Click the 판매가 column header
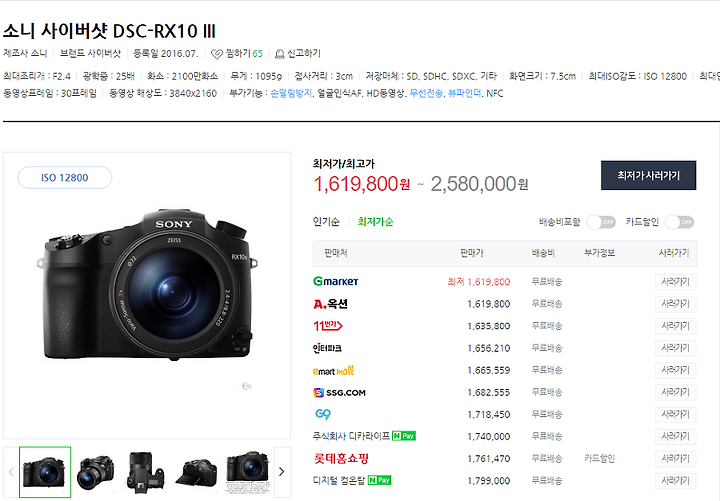Viewport: 720px width, 501px height. click(472, 253)
